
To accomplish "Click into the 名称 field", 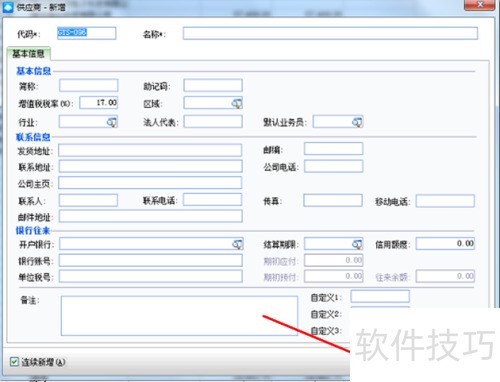I will [330, 33].
